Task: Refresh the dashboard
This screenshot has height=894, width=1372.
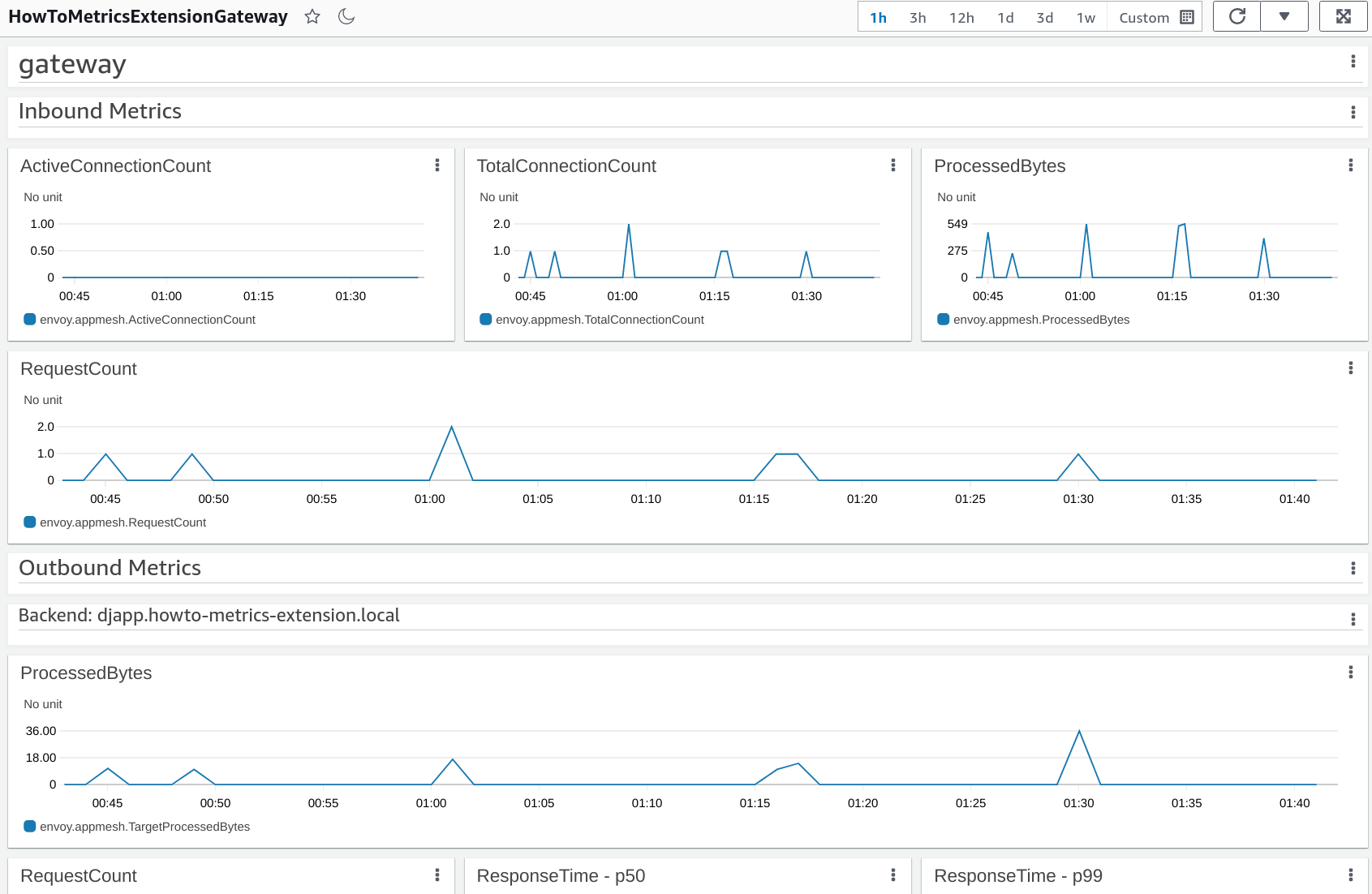Action: (x=1237, y=16)
